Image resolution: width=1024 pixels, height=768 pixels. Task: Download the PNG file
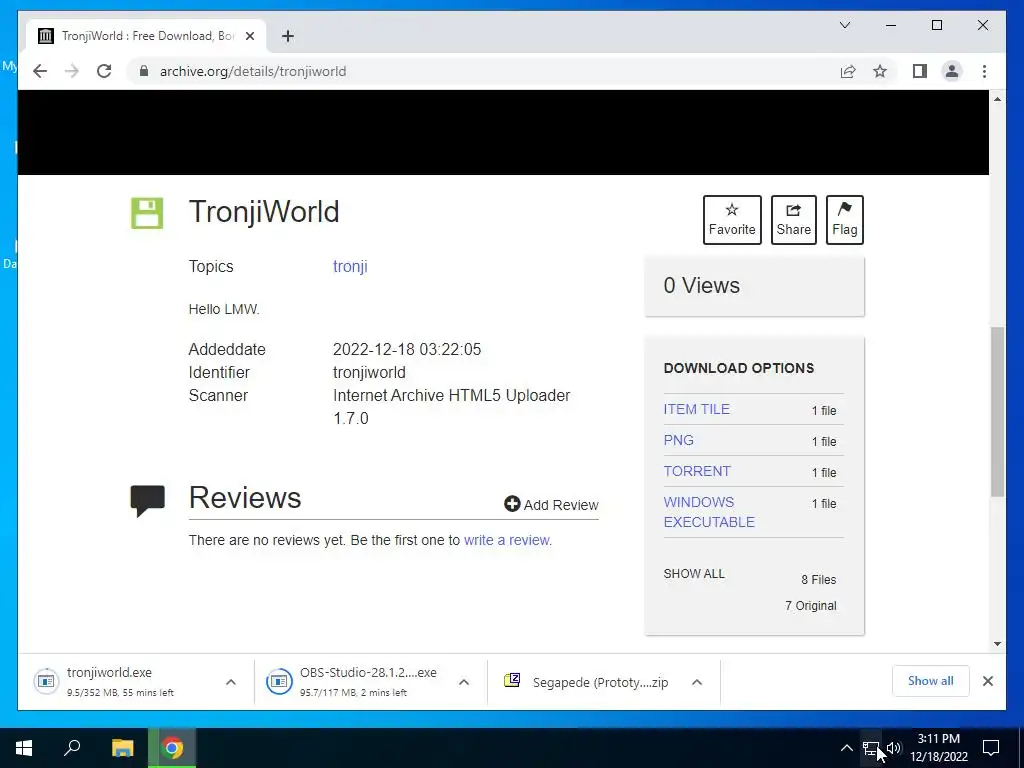coord(679,440)
